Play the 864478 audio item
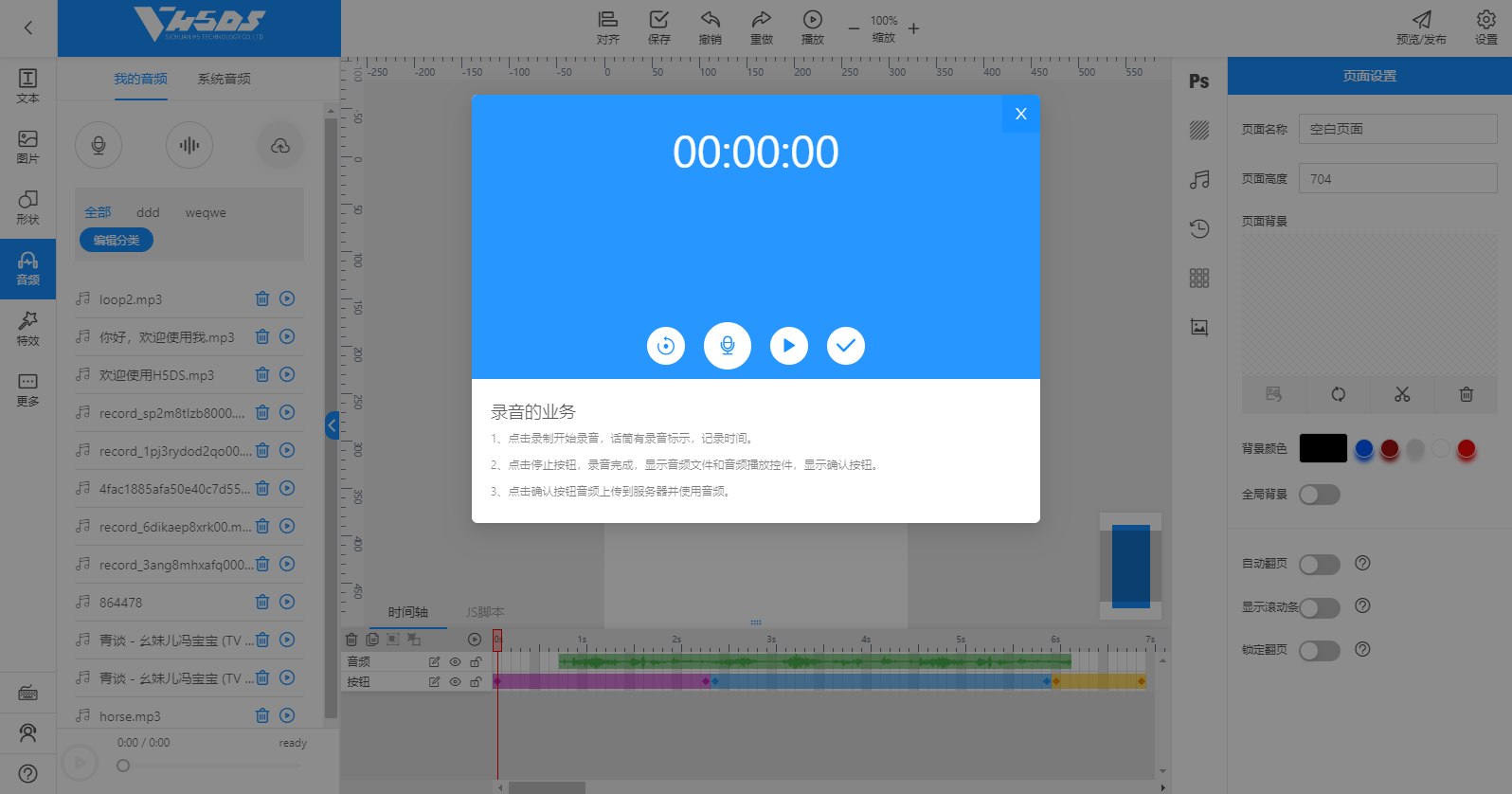The width and height of the screenshot is (1512, 794). [287, 602]
